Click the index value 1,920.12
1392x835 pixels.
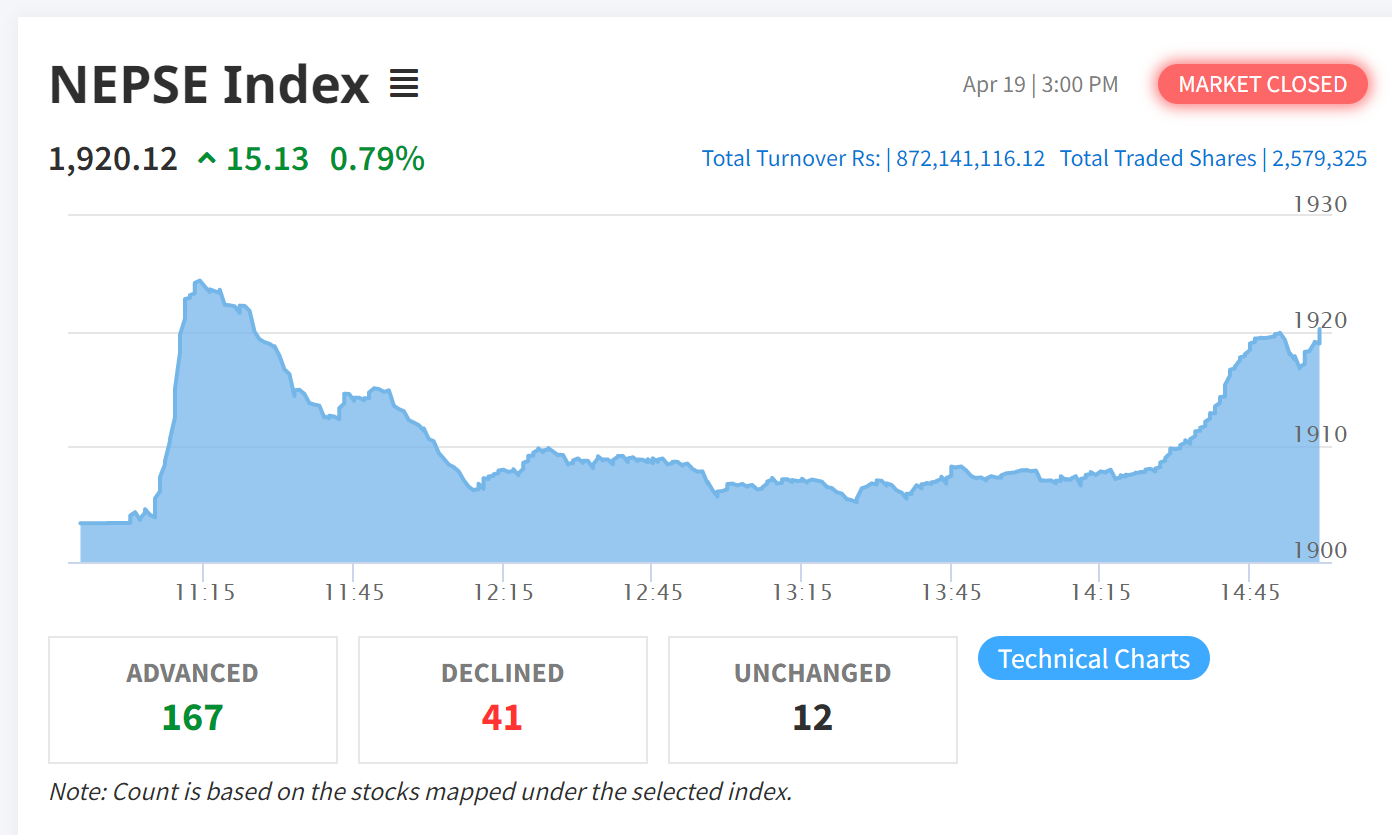(113, 158)
